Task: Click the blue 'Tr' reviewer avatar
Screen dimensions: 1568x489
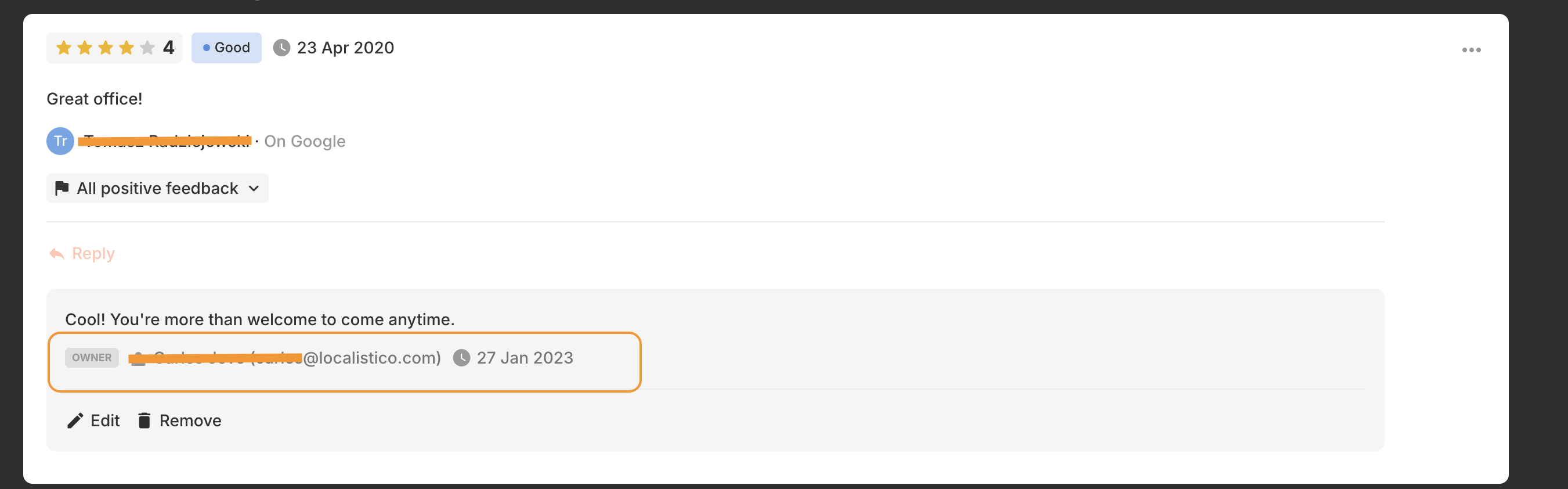Action: click(60, 141)
